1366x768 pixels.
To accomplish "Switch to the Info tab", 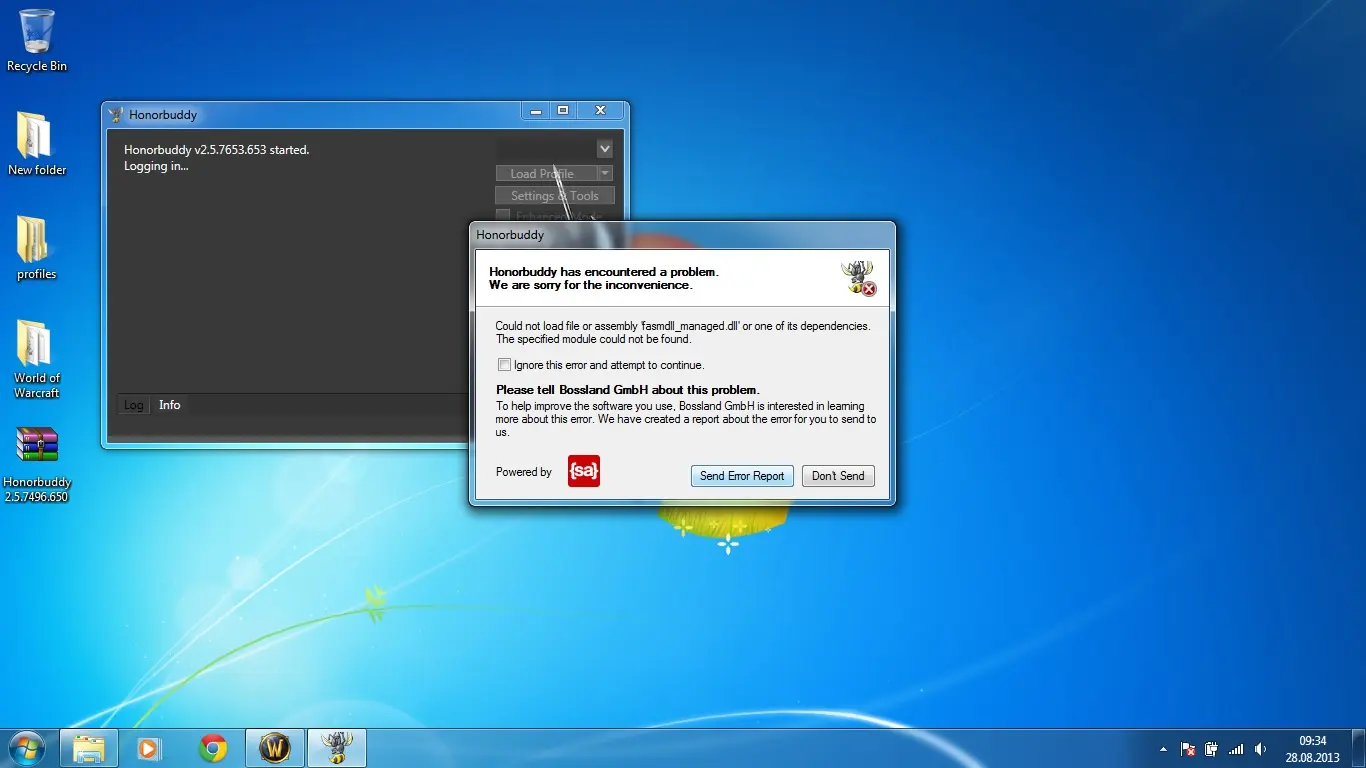I will pos(170,405).
